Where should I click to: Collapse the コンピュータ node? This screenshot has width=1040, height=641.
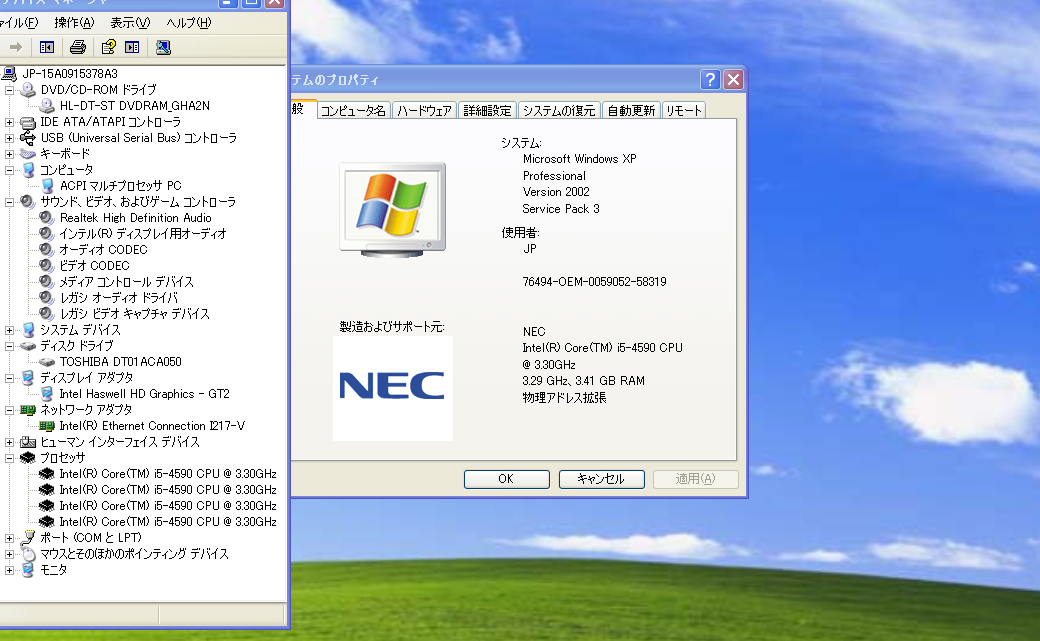click(9, 170)
